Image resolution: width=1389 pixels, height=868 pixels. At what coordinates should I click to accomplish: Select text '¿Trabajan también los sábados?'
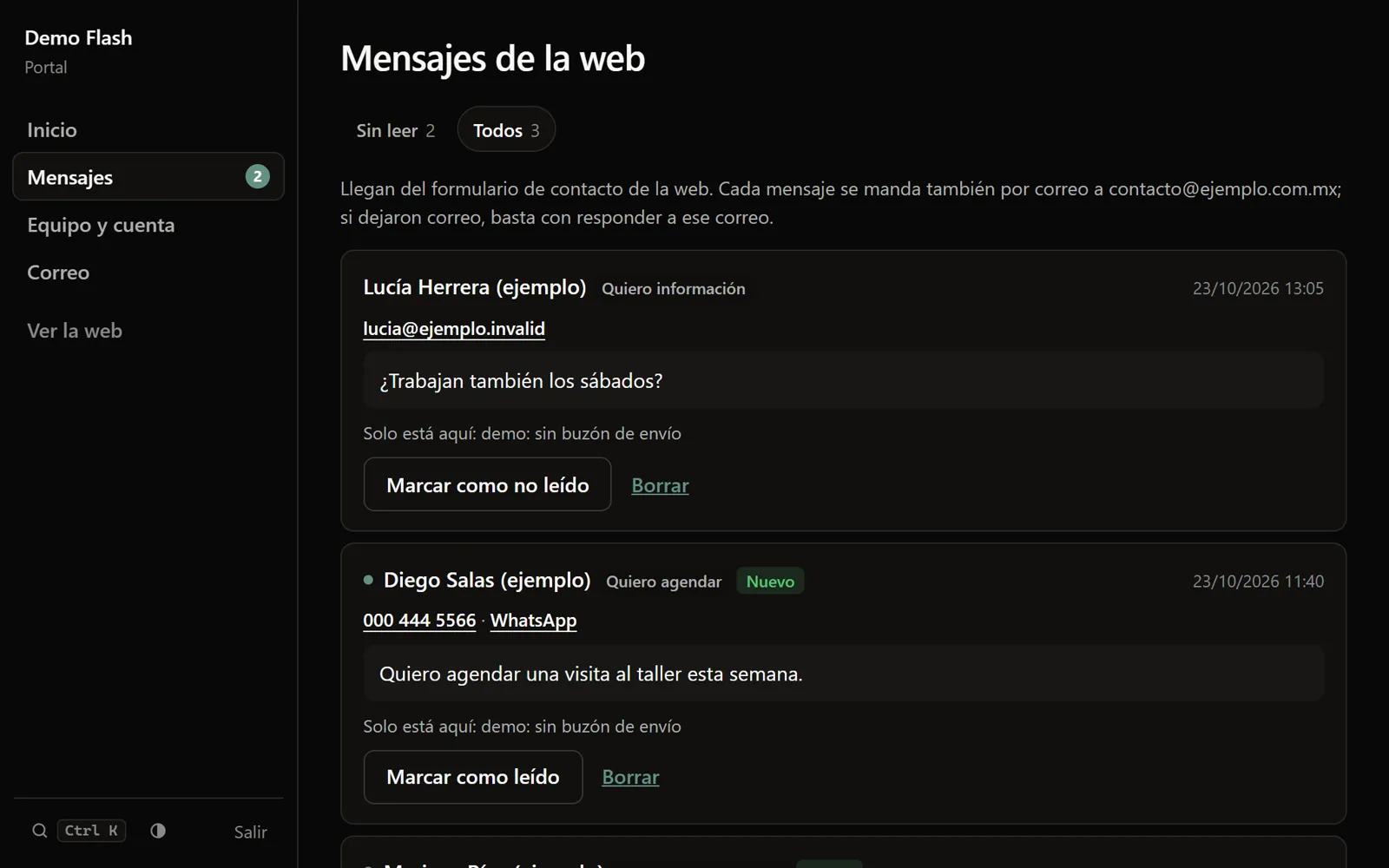521,381
